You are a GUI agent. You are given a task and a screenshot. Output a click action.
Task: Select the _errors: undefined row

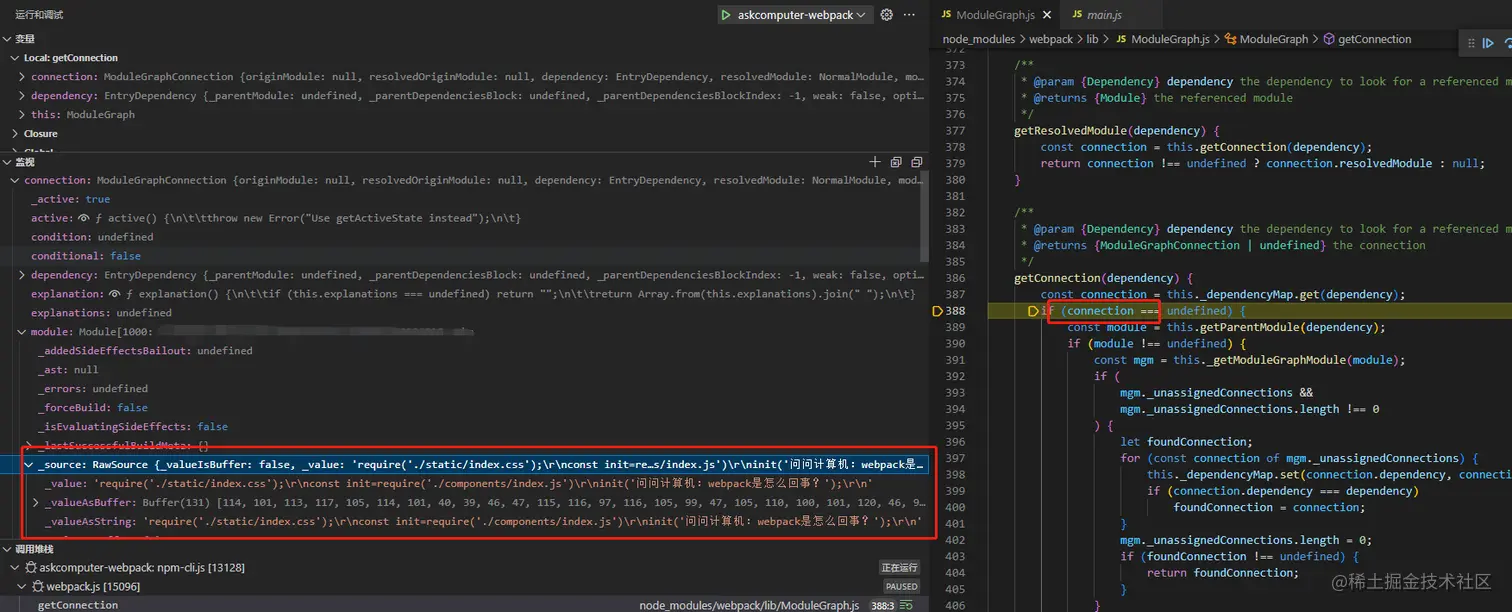click(x=463, y=389)
